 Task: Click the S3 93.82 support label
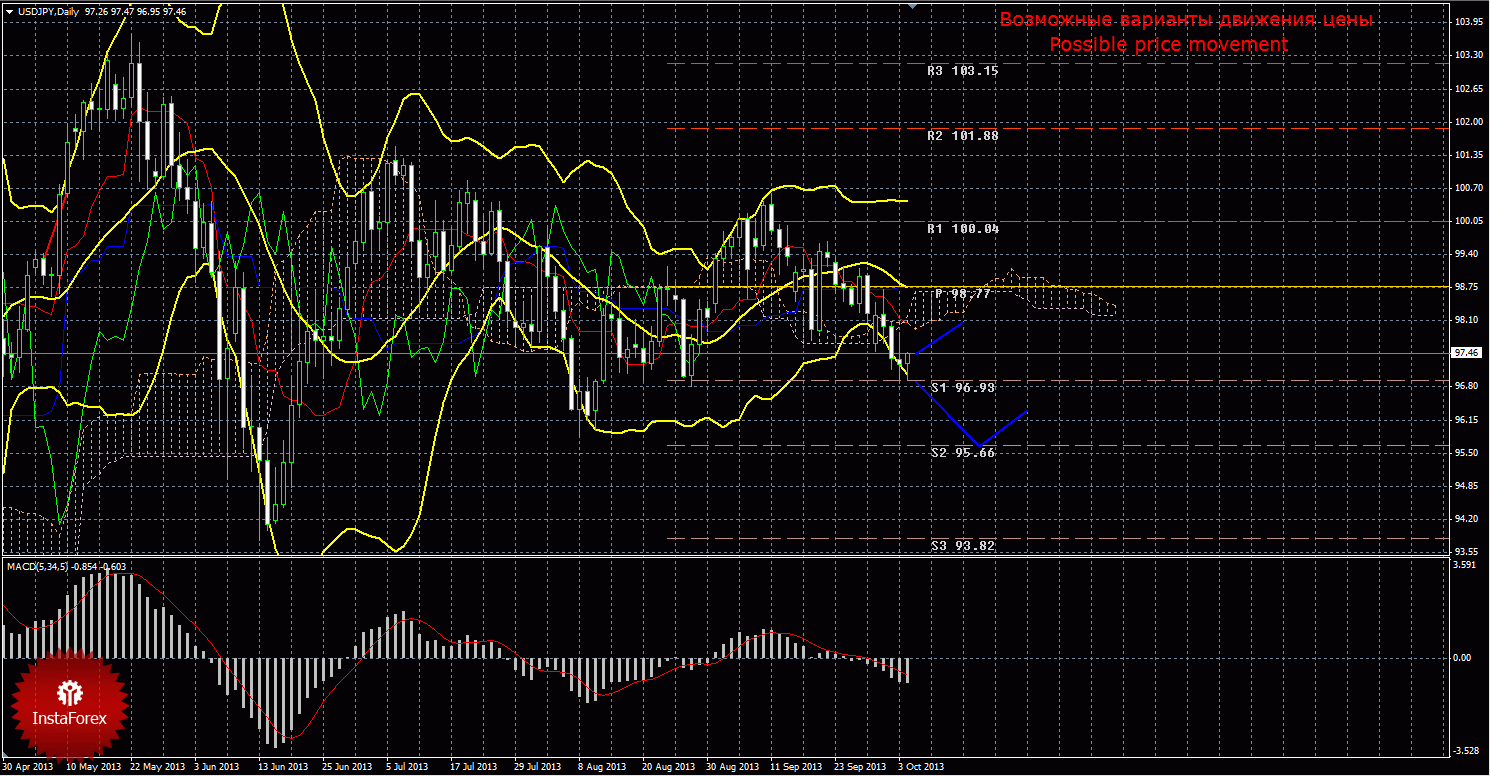click(962, 546)
